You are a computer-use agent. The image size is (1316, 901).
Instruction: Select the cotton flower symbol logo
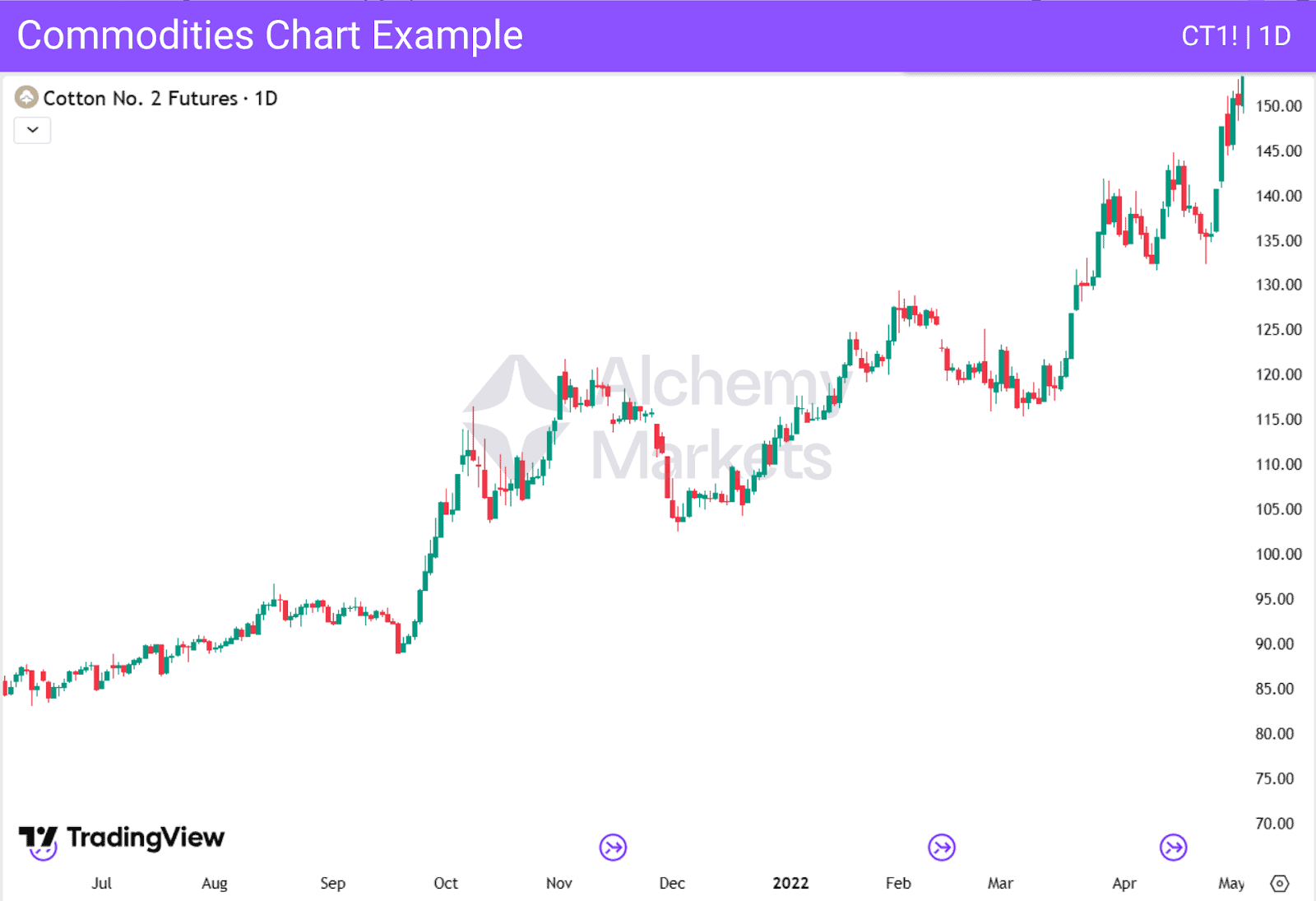coord(27,98)
